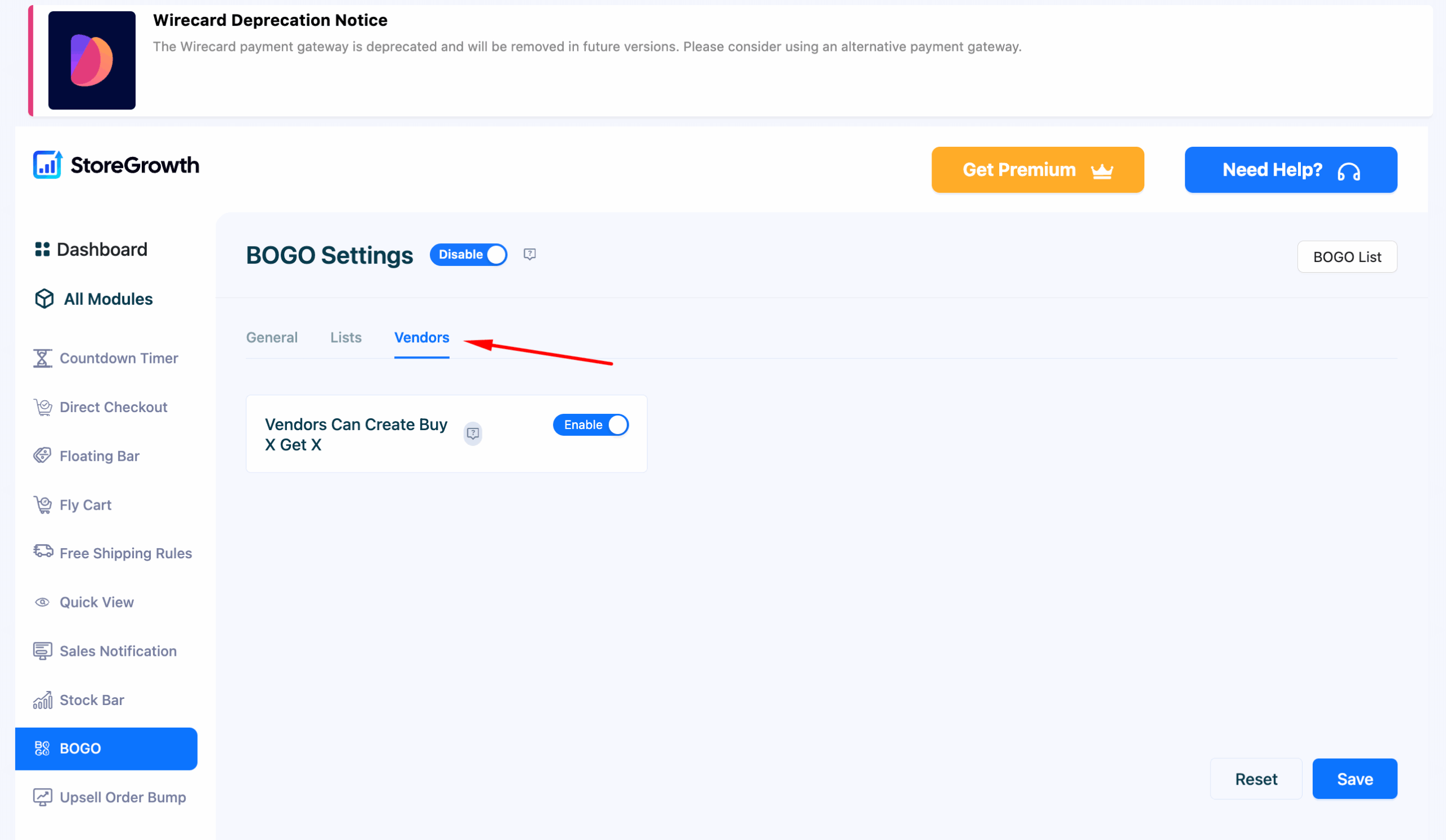Click the Stock Bar chart icon
The image size is (1446, 840).
42,700
